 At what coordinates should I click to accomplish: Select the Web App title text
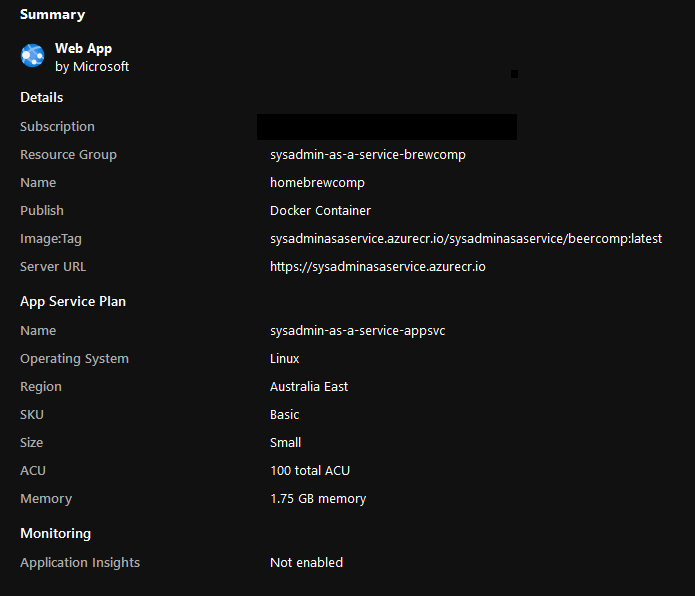coord(83,48)
